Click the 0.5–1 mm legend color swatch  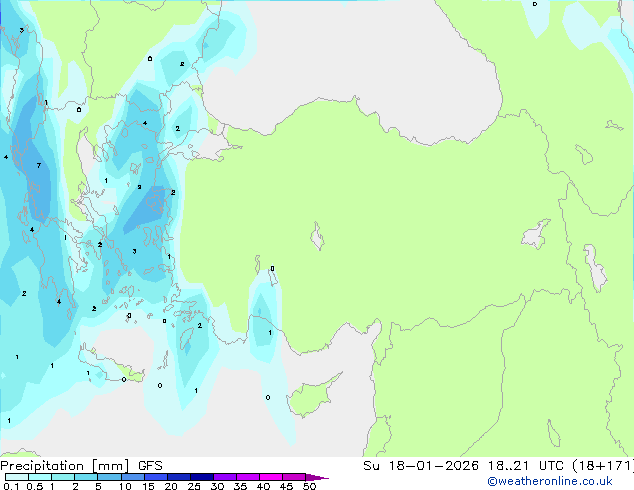click(x=40, y=477)
